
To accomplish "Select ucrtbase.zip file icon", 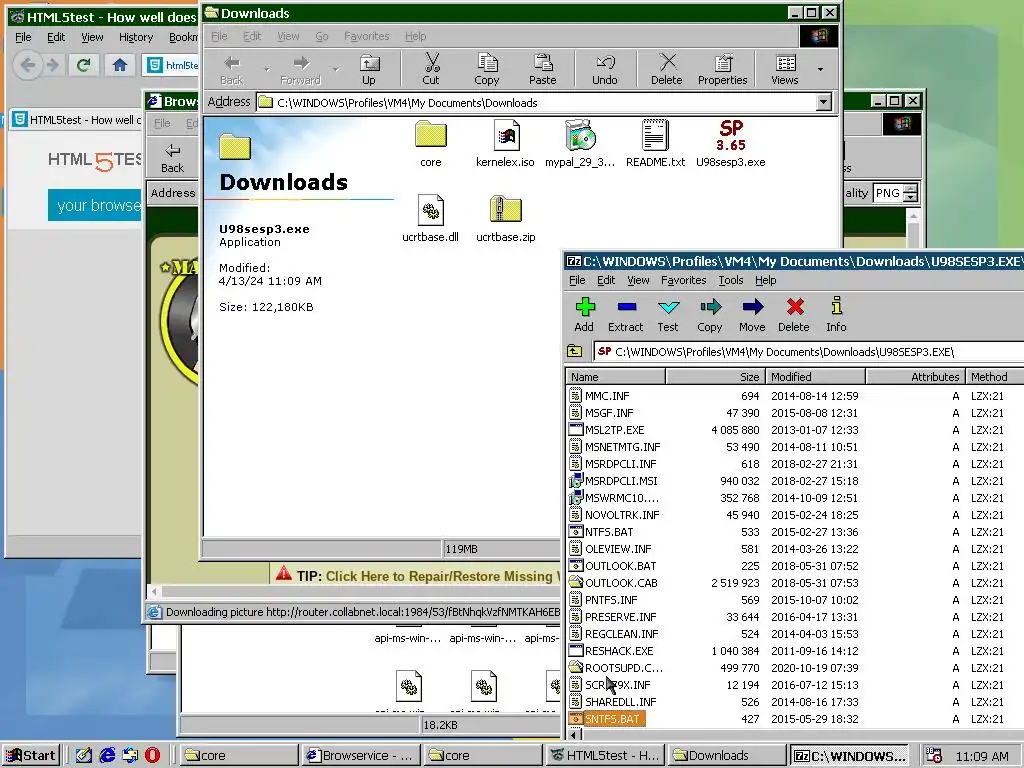I will point(505,219).
